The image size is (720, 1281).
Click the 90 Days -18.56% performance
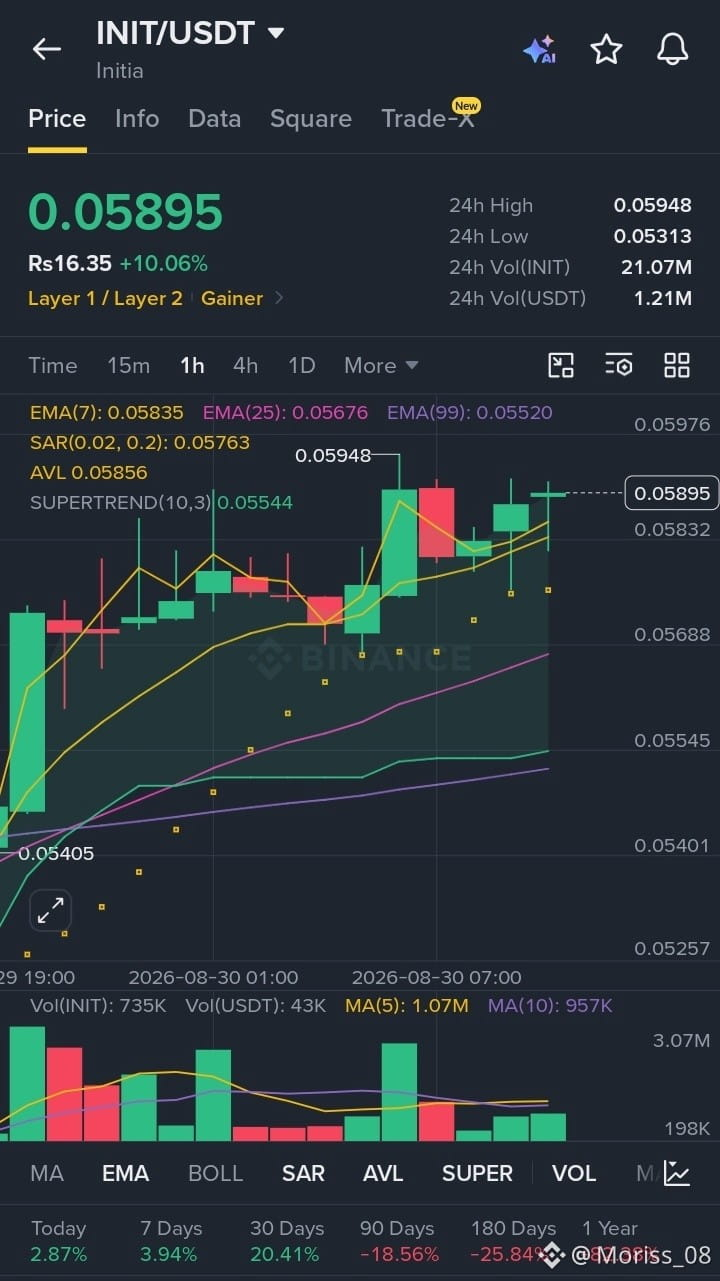[400, 1241]
